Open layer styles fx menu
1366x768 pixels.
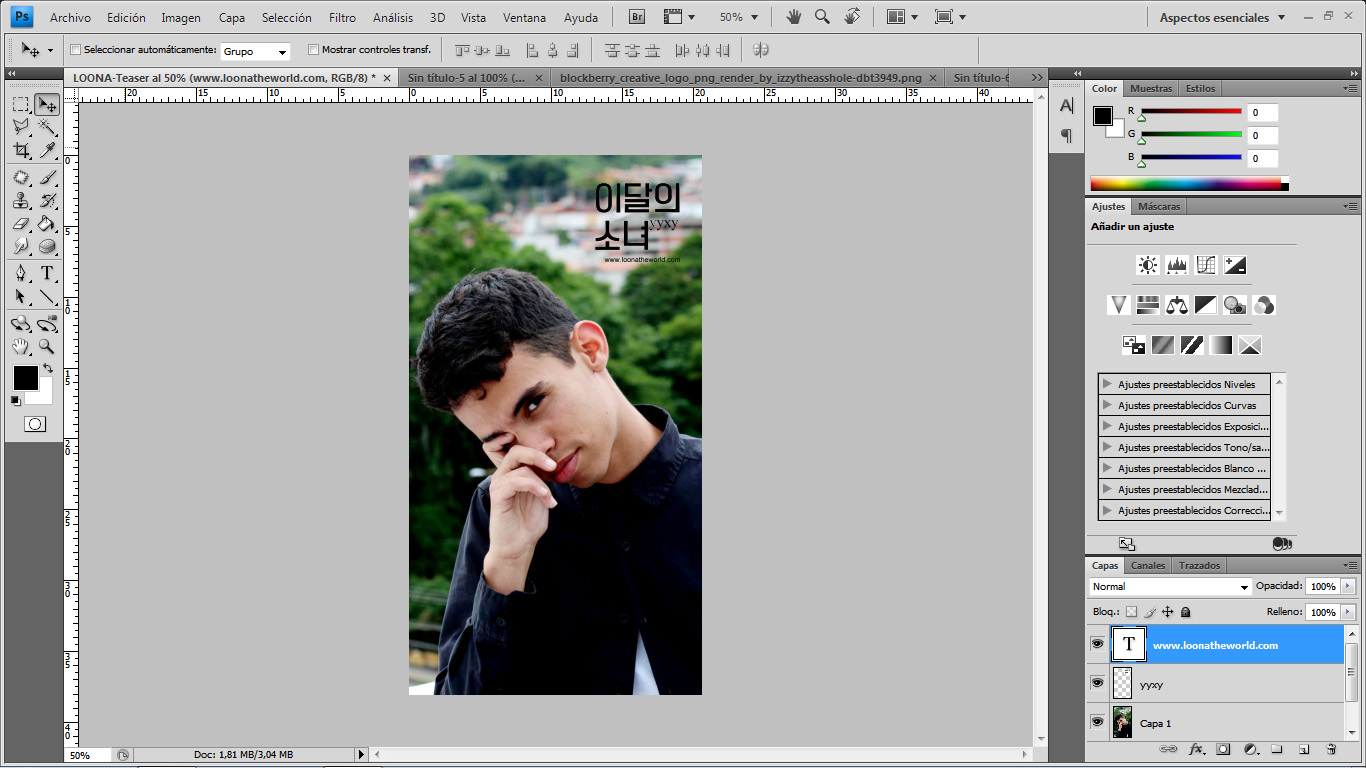(x=1196, y=749)
